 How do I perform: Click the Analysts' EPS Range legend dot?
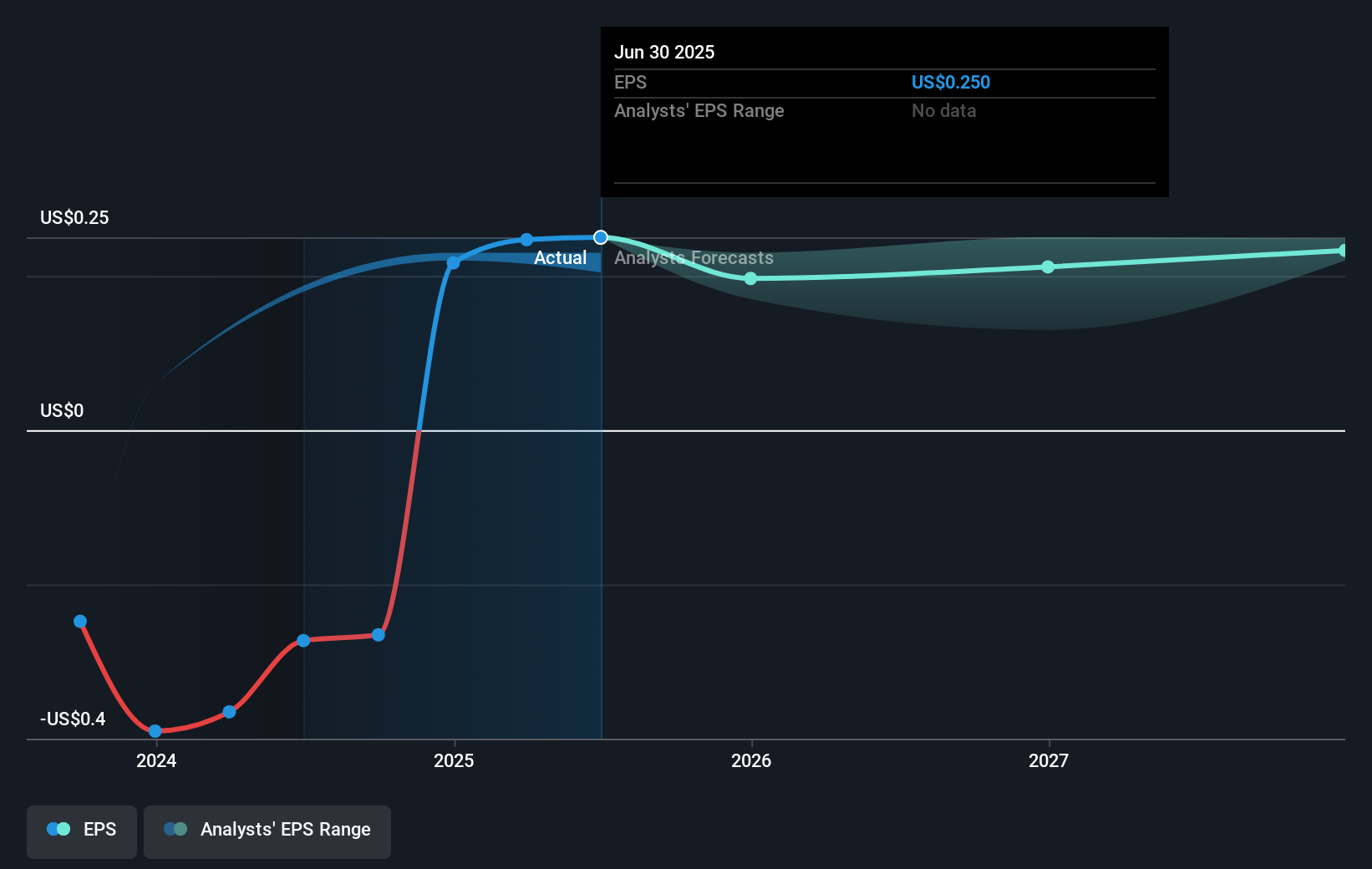tap(175, 829)
